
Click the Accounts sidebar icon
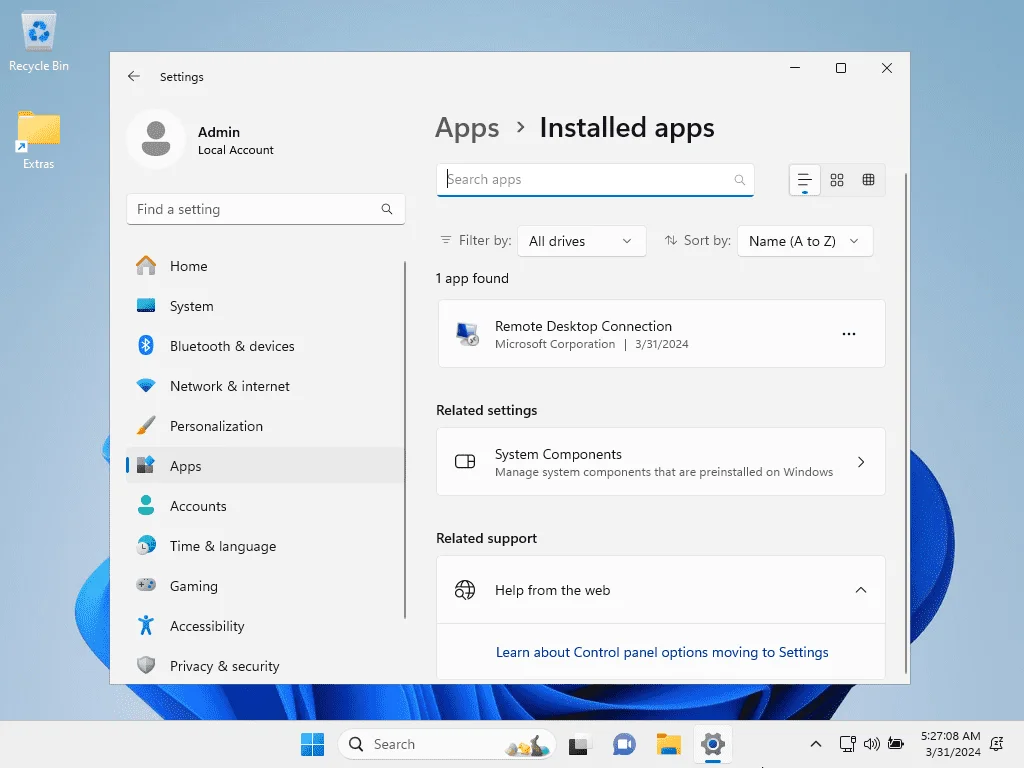pyautogui.click(x=146, y=505)
